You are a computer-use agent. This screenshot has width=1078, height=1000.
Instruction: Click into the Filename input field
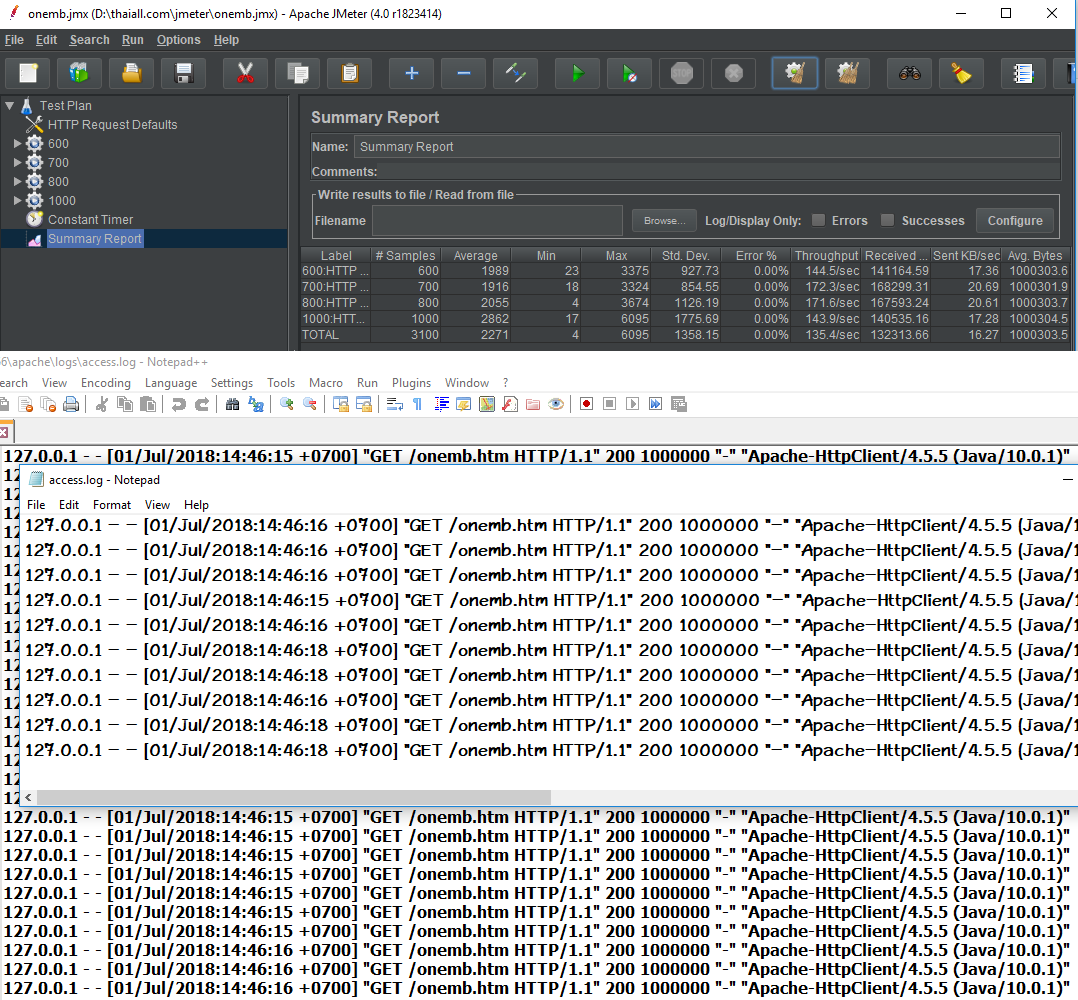click(x=498, y=221)
